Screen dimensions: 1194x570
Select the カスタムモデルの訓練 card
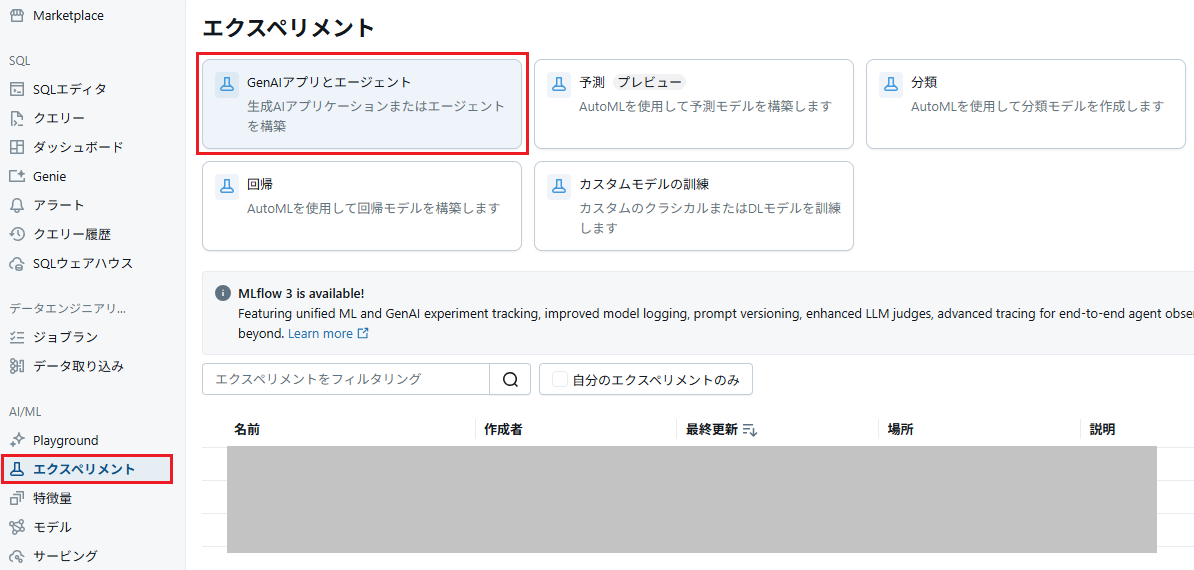coord(693,206)
